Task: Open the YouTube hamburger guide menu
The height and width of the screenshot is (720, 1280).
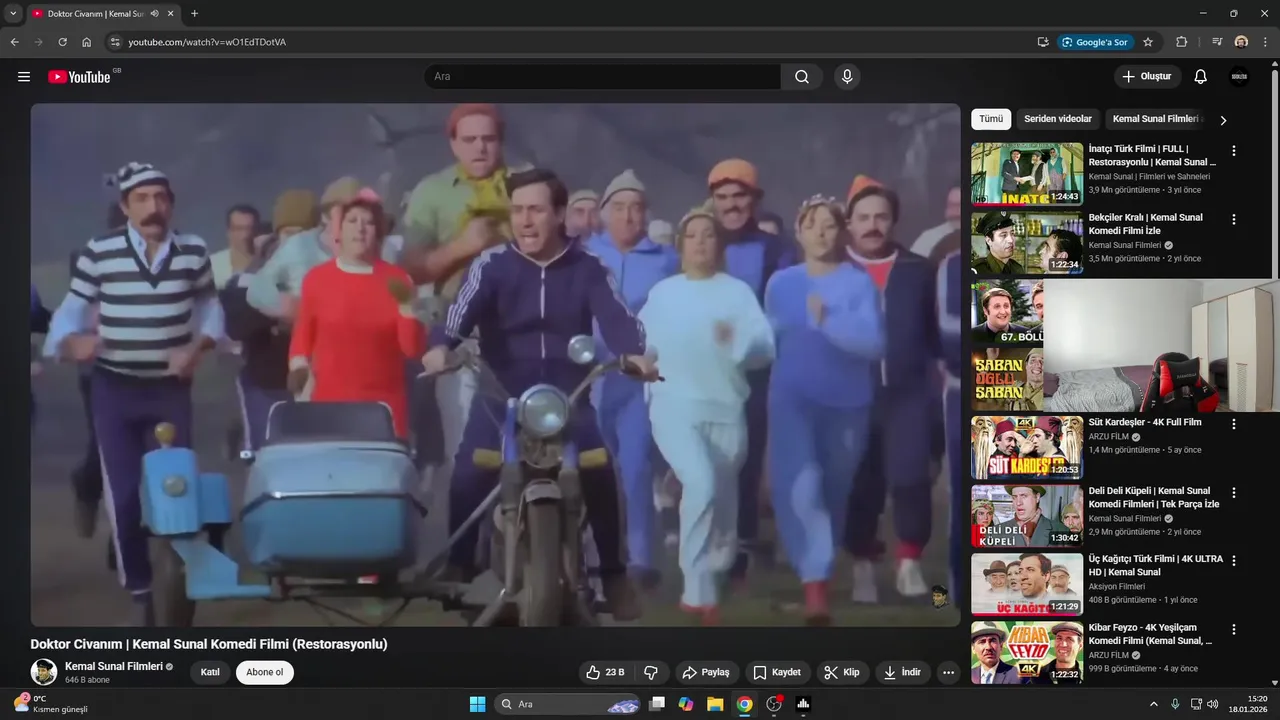Action: (24, 77)
